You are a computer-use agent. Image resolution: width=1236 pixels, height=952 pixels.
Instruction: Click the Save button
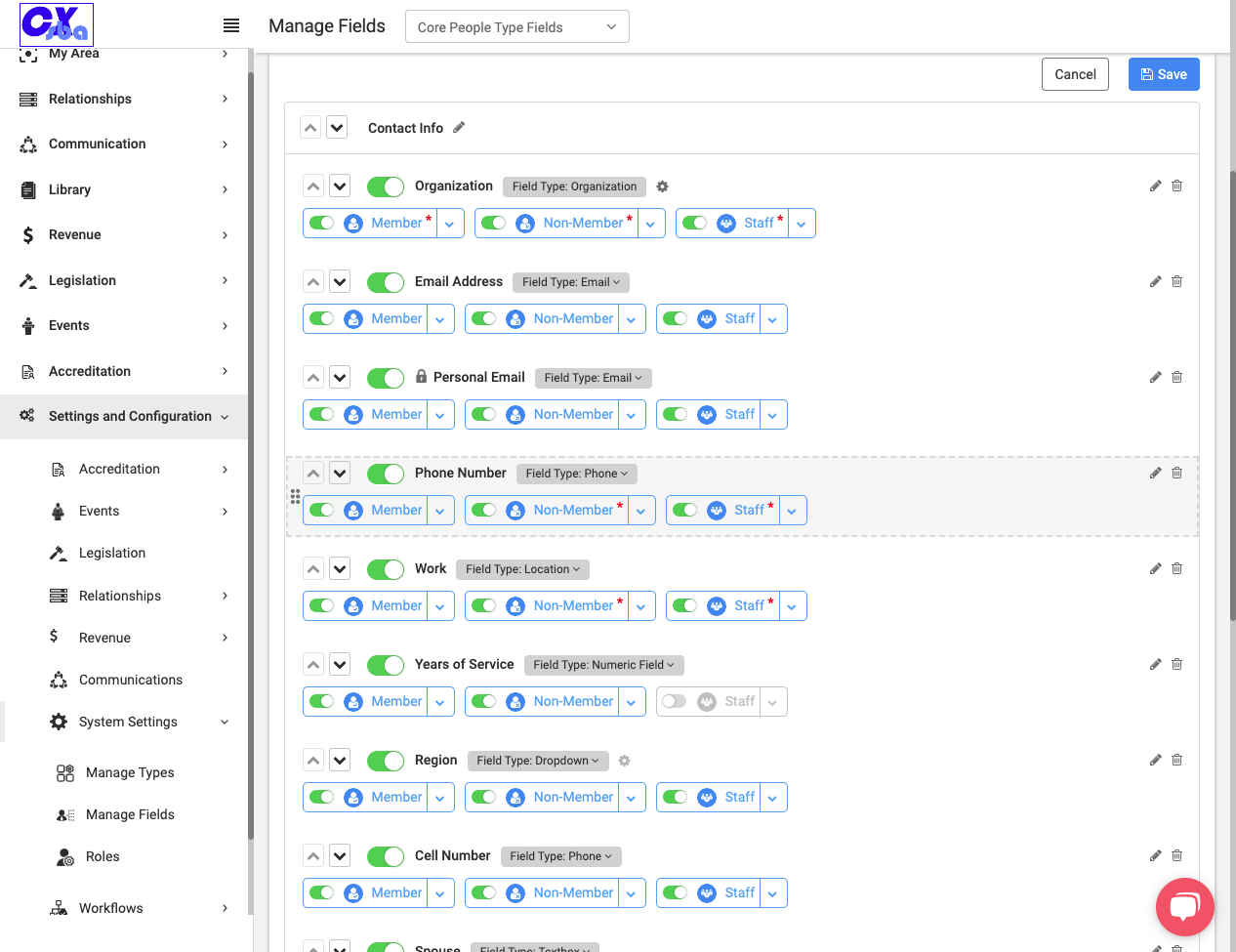coord(1164,74)
